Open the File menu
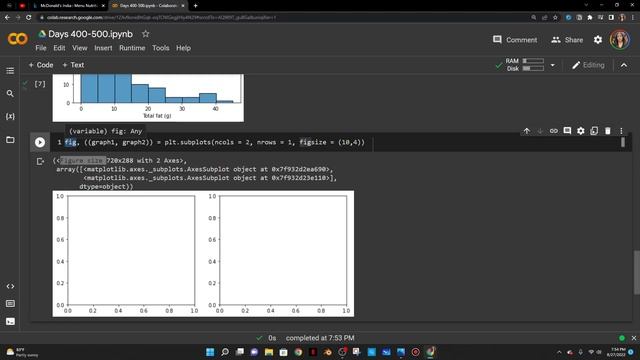Image resolution: width=640 pixels, height=360 pixels. (x=41, y=48)
